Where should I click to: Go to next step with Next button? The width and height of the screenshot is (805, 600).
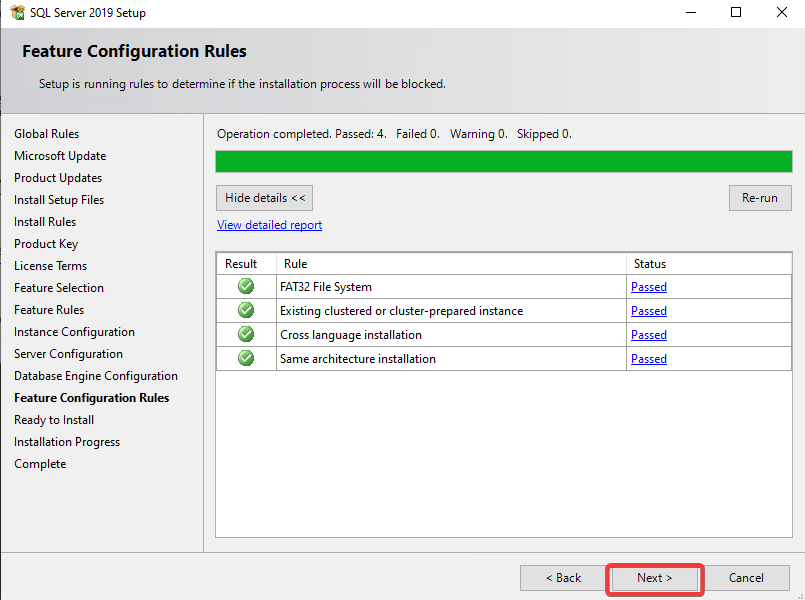coord(655,578)
